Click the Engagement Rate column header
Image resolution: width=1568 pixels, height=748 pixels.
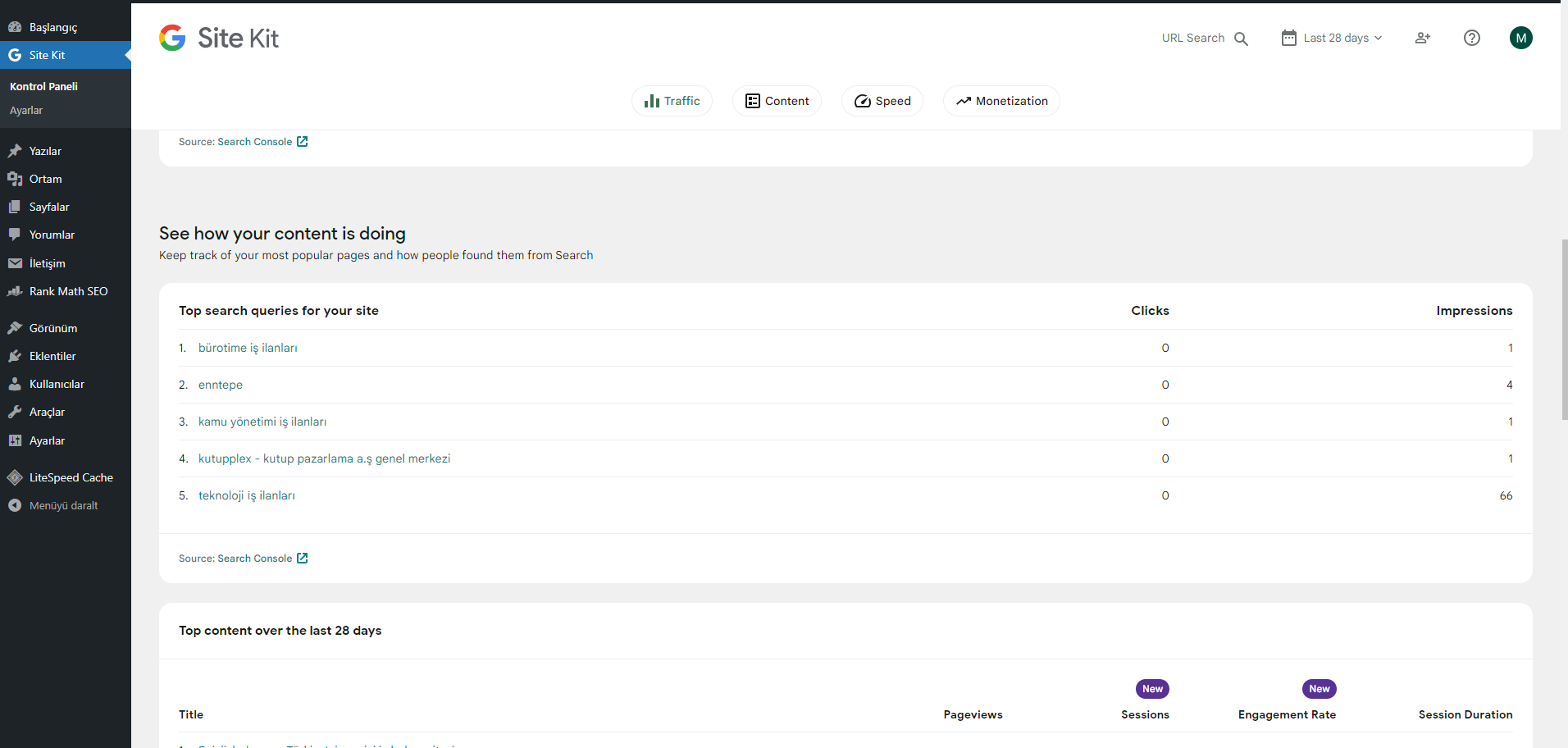coord(1288,714)
